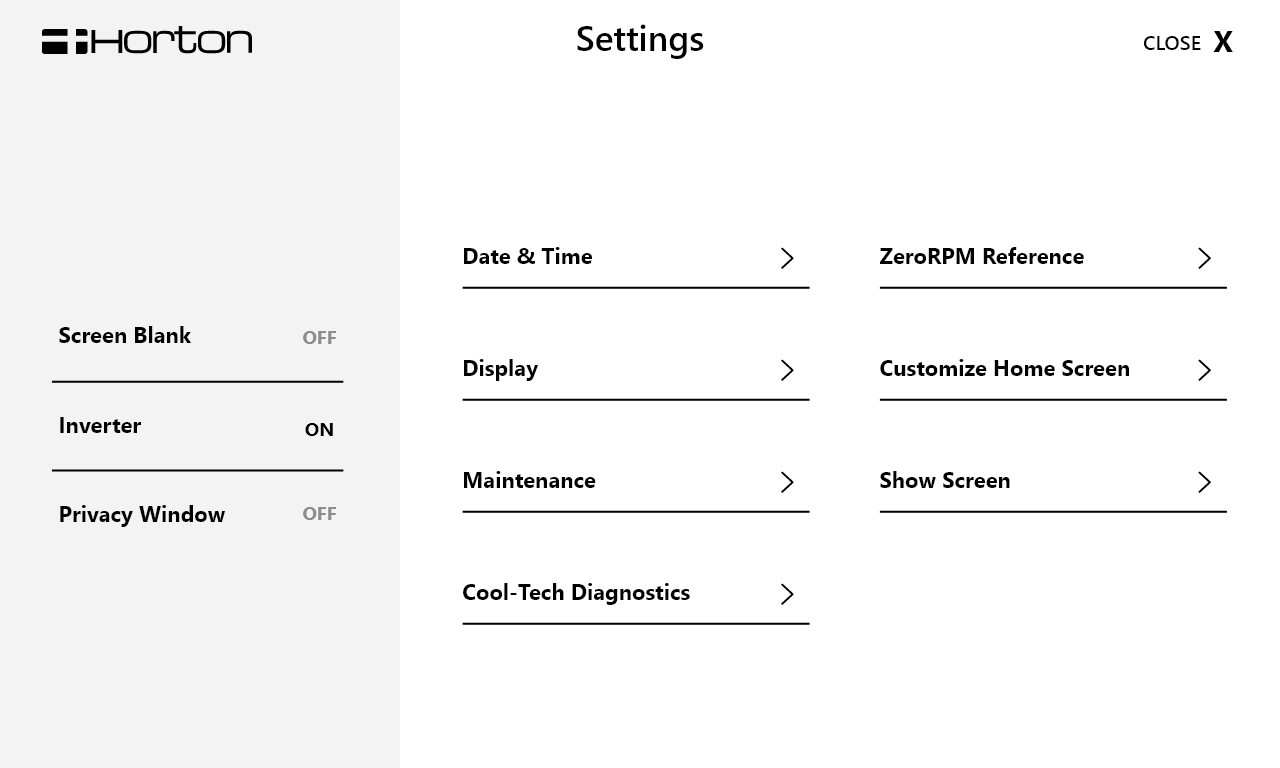1280x768 pixels.
Task: Open Customize Home Screen label
Action: point(1004,369)
